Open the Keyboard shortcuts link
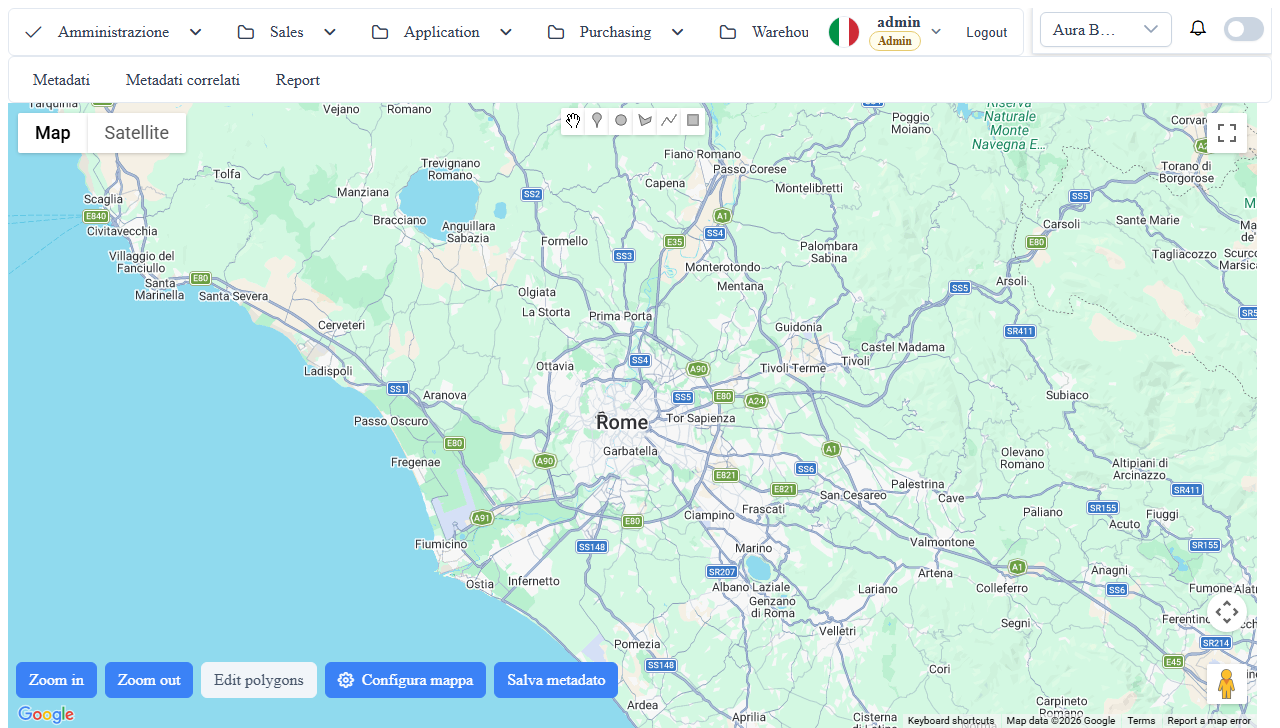The width and height of the screenshot is (1280, 728). click(951, 721)
